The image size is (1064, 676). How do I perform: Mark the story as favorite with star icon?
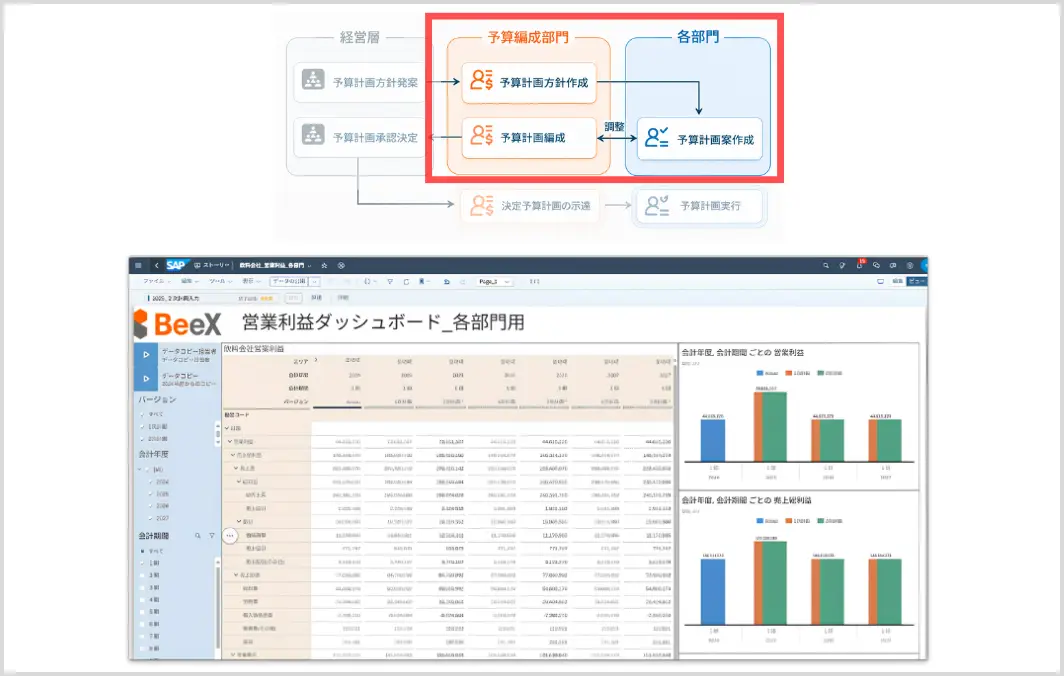(x=324, y=265)
